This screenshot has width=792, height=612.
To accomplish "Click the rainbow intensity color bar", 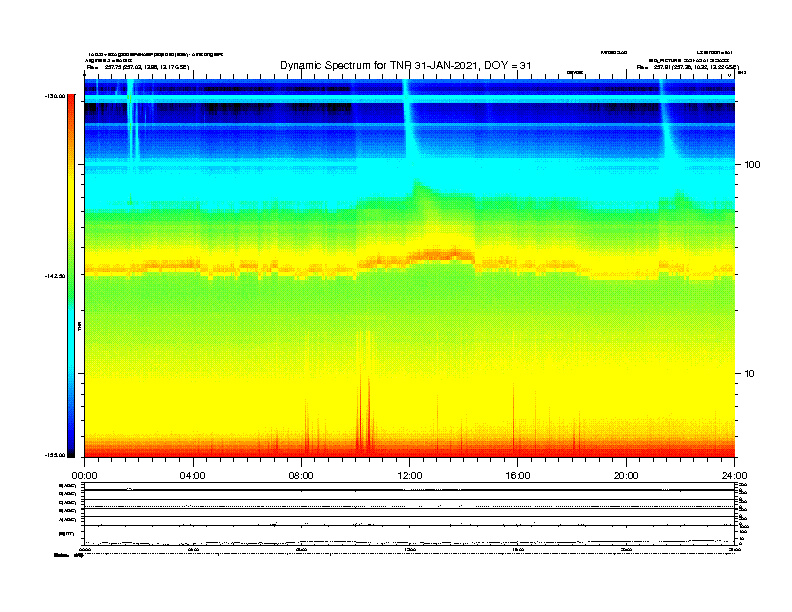I will pos(71,276).
